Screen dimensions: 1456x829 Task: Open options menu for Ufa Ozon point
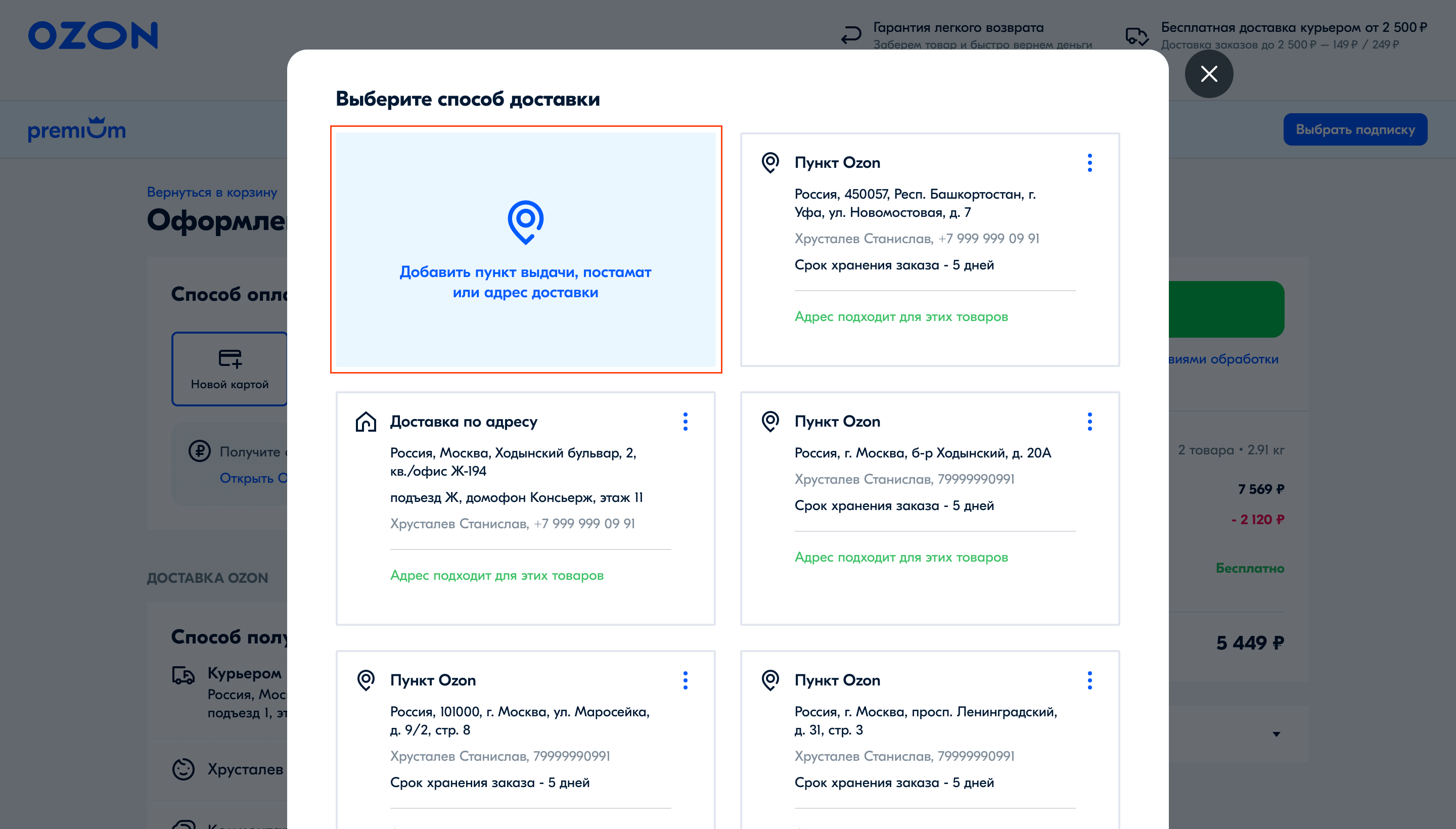pos(1089,163)
